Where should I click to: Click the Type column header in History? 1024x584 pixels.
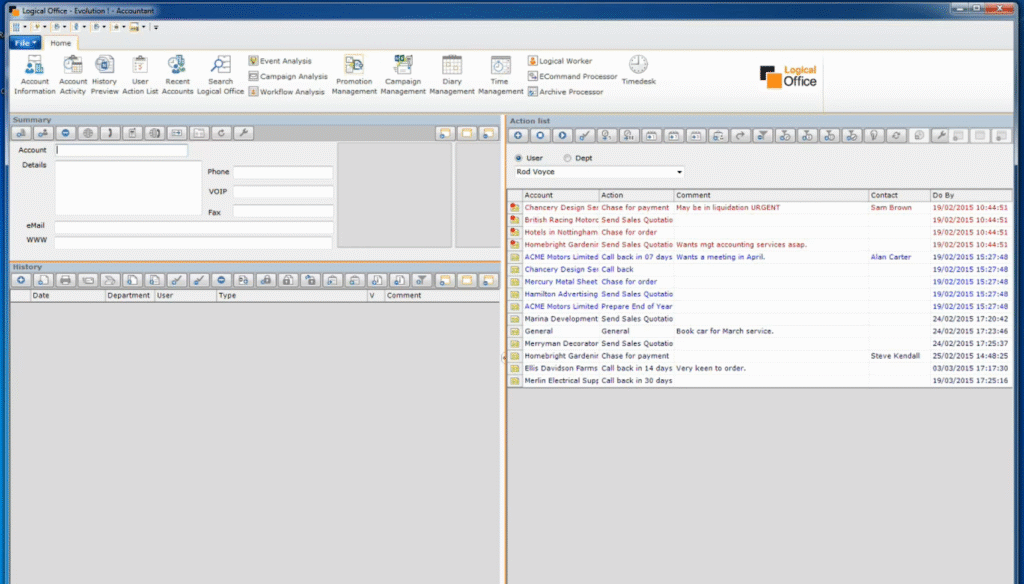click(x=292, y=295)
